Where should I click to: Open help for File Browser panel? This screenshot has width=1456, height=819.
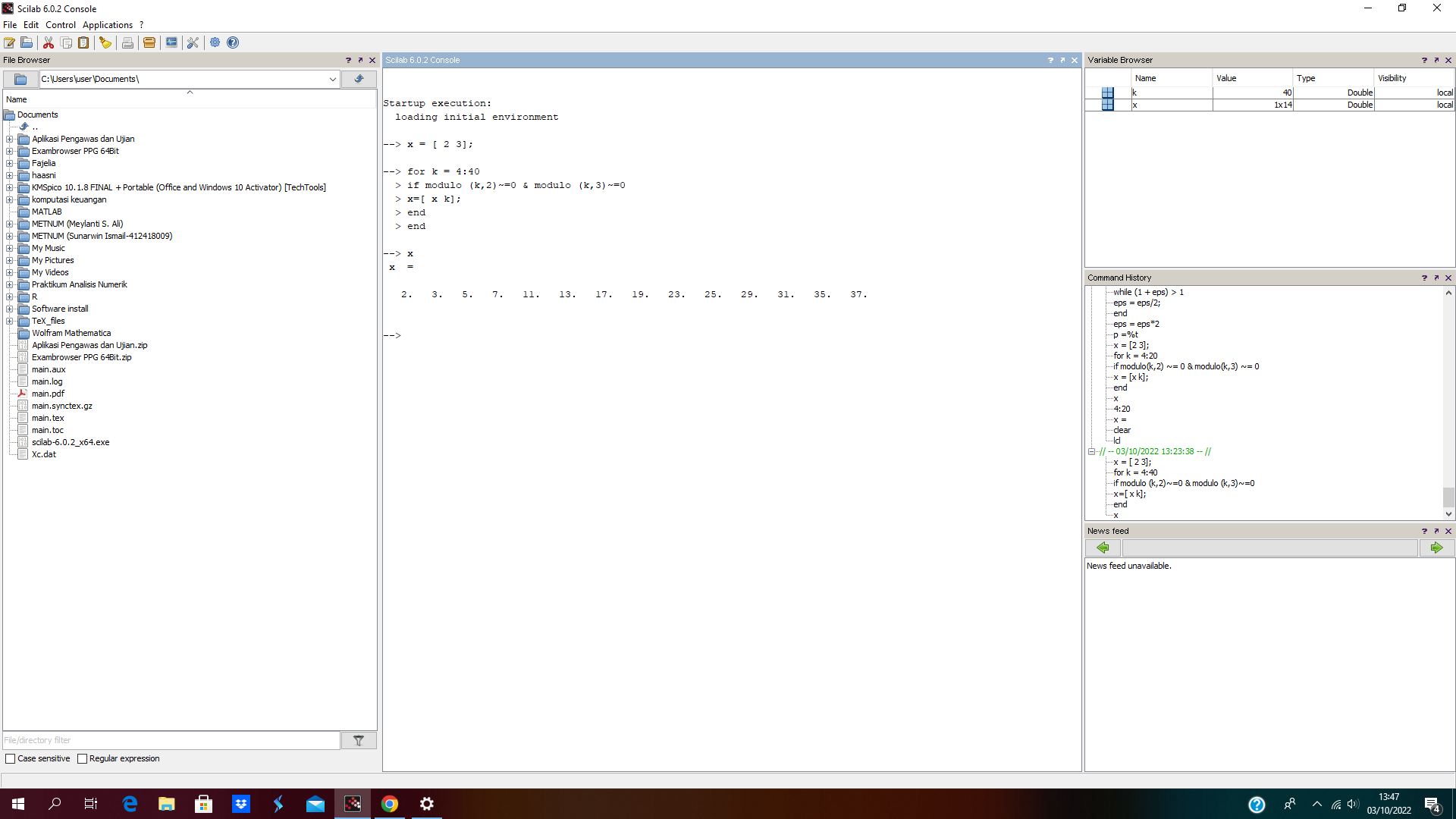point(348,60)
